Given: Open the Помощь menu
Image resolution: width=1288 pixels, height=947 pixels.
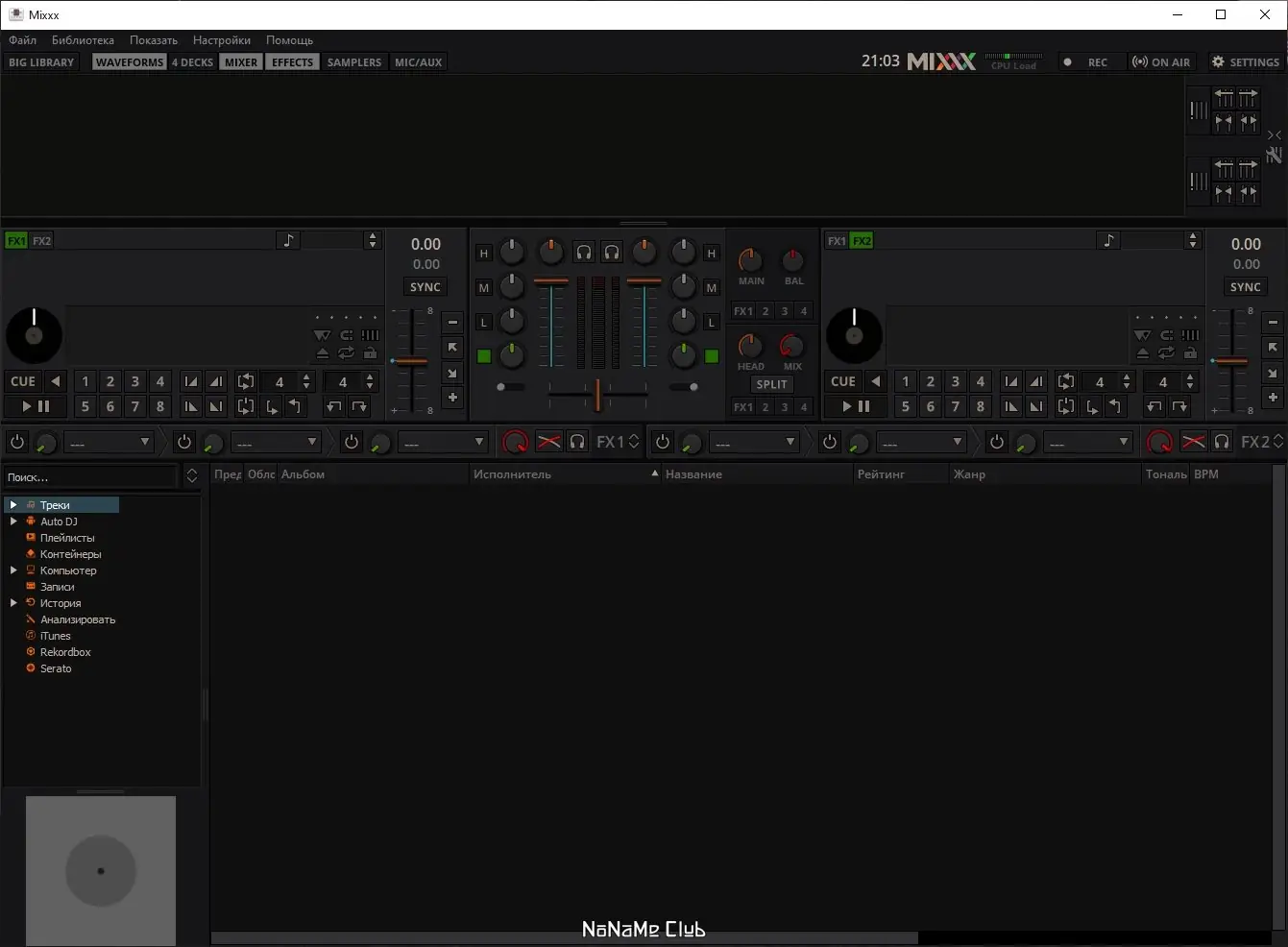Looking at the screenshot, I should click(x=290, y=40).
